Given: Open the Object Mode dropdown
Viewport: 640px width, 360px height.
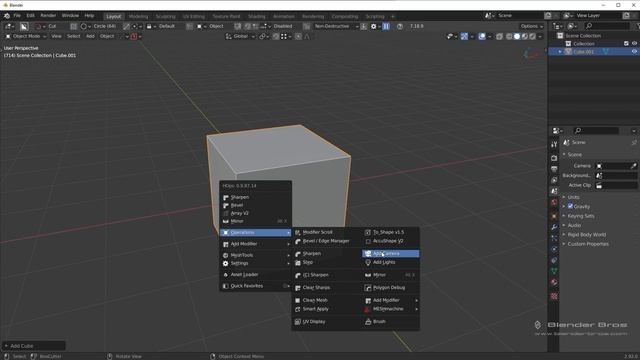Looking at the screenshot, I should tap(26, 36).
